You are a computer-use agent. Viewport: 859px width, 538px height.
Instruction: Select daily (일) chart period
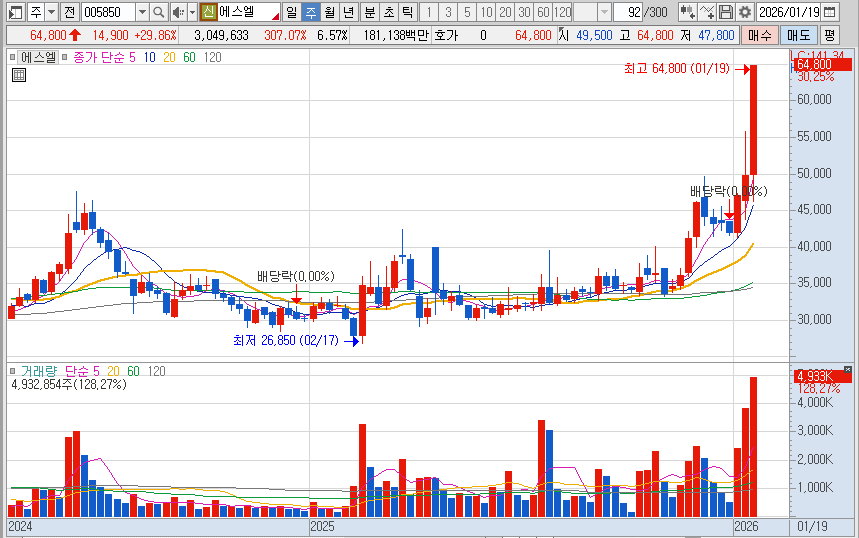coord(292,12)
